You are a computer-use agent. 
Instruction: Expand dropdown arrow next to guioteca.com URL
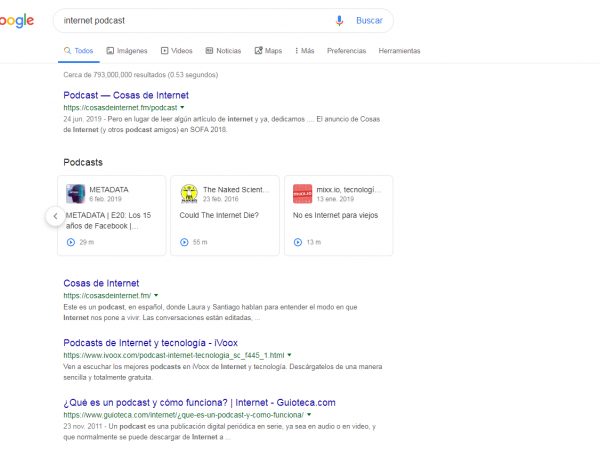(309, 415)
